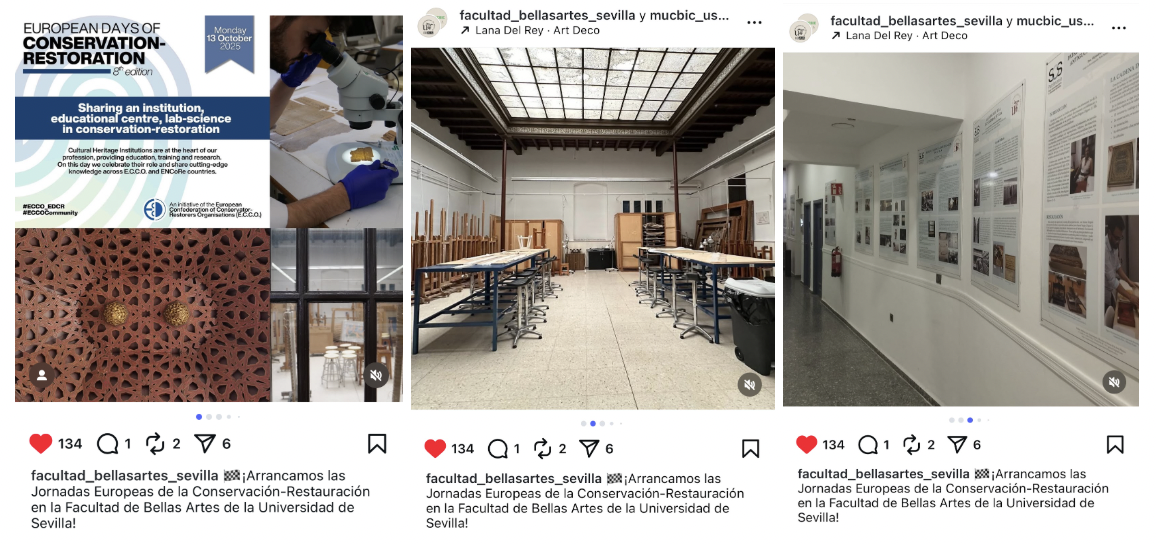Show tagged people on first post image

[42, 375]
